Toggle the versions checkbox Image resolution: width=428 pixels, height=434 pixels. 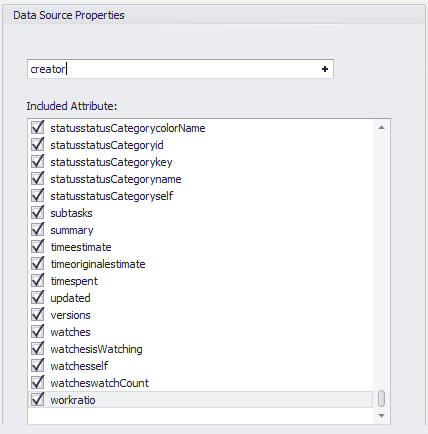(37, 314)
